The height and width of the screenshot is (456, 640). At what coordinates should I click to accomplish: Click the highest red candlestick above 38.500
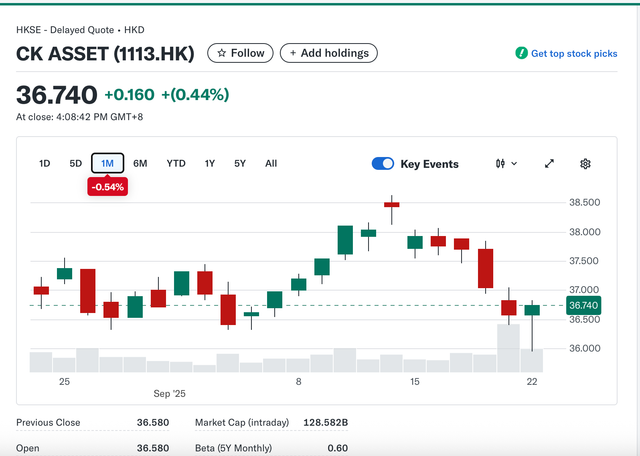tap(391, 205)
